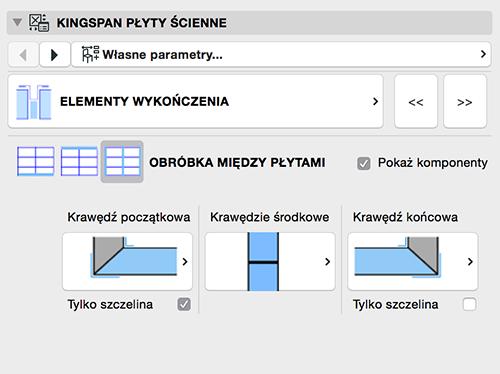Go to next parameter page arrow
This screenshot has width=500, height=374.
pyautogui.click(x=55, y=55)
